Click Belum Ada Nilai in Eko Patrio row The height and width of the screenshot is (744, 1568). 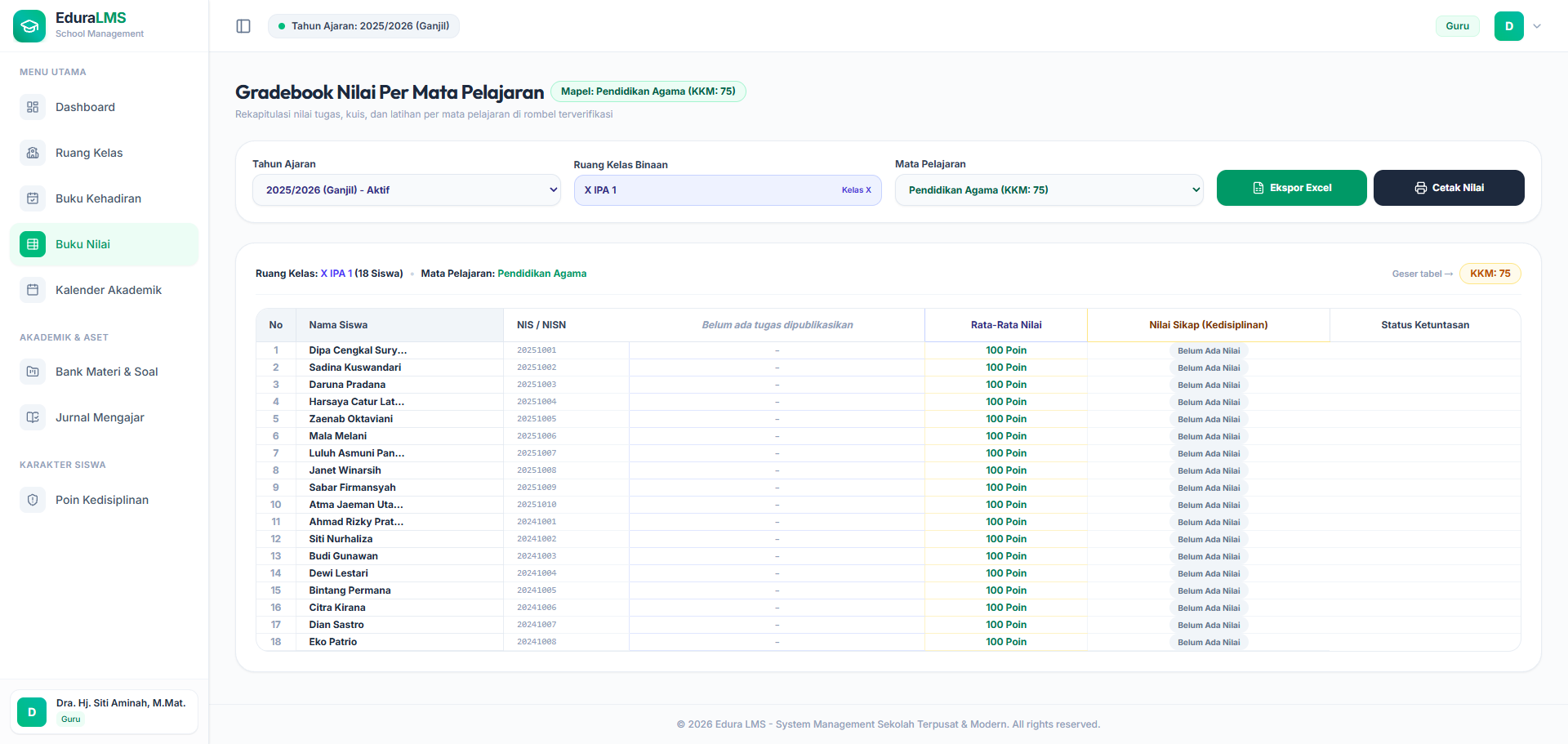1209,643
